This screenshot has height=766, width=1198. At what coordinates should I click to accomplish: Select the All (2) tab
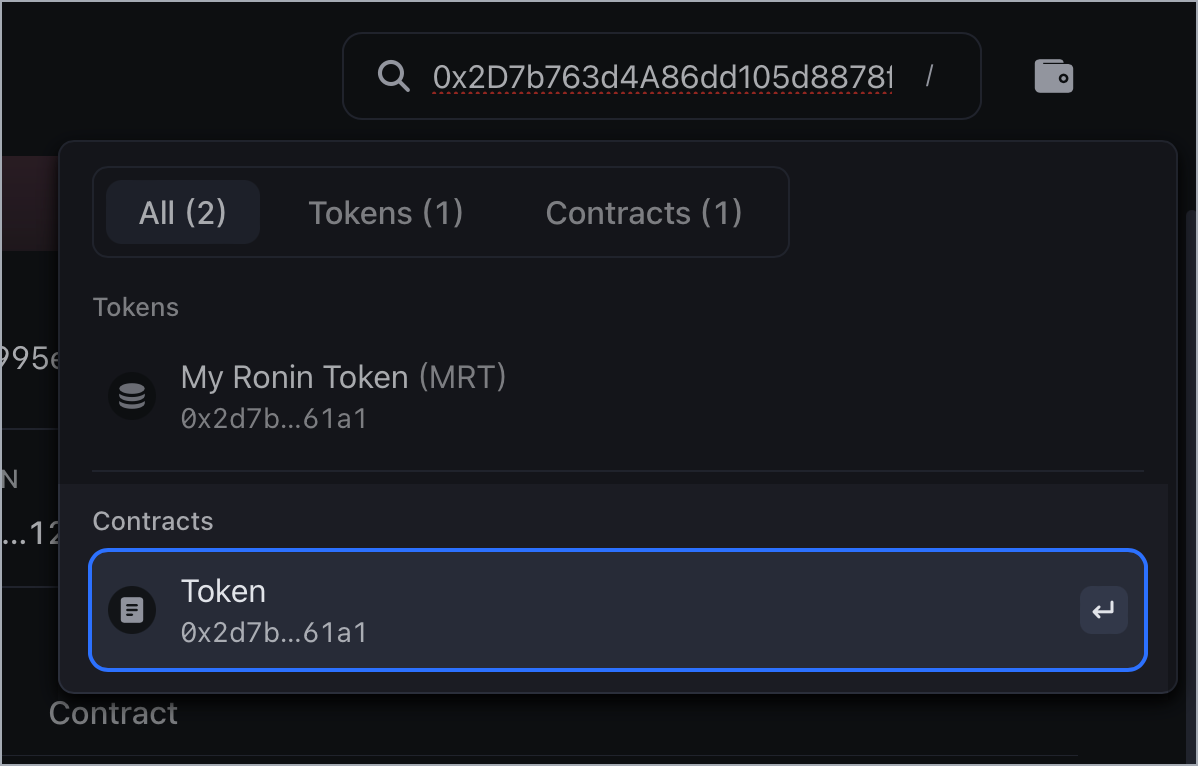click(x=183, y=212)
